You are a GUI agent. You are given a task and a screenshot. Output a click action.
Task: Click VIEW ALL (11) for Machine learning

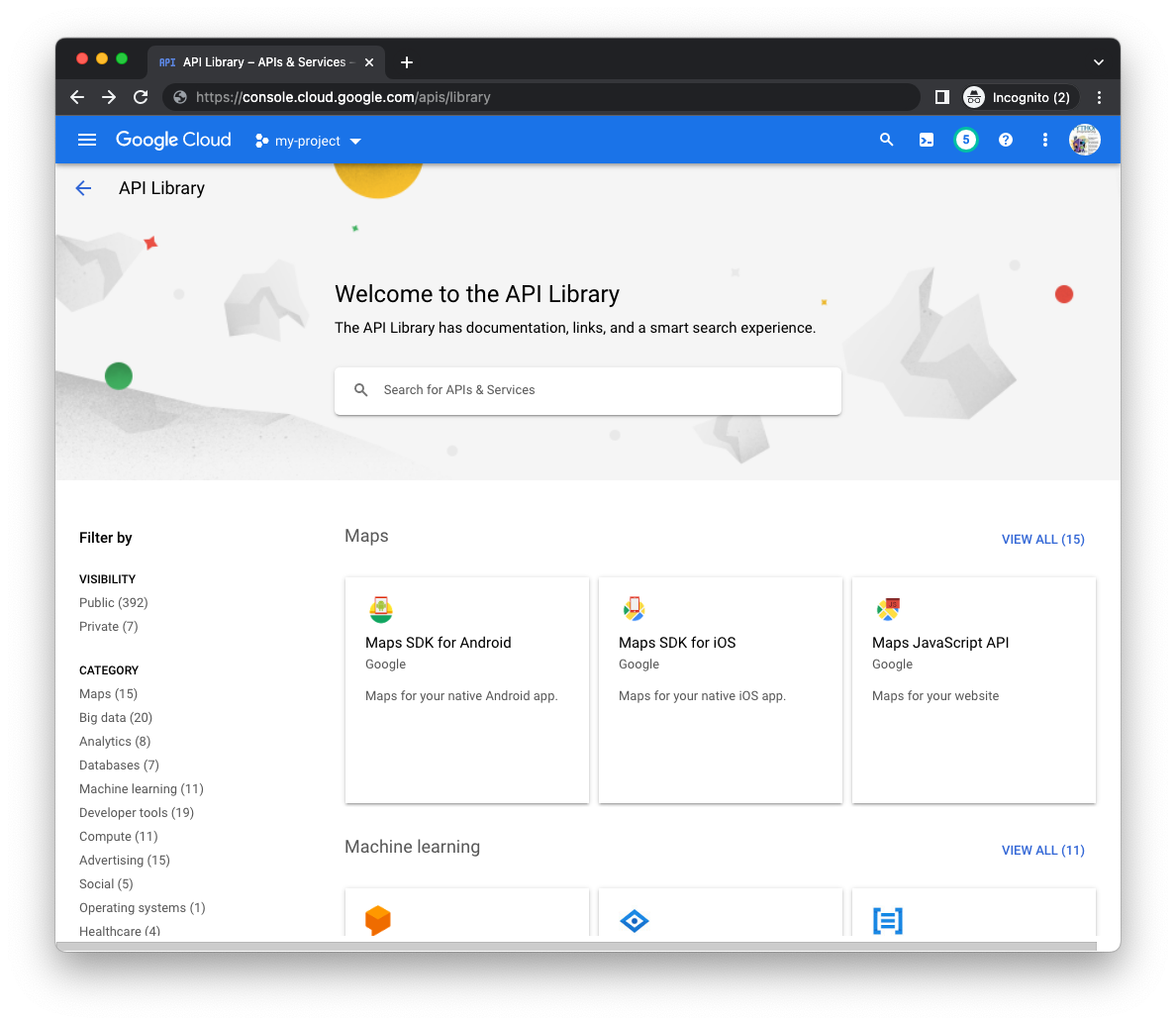click(1042, 851)
